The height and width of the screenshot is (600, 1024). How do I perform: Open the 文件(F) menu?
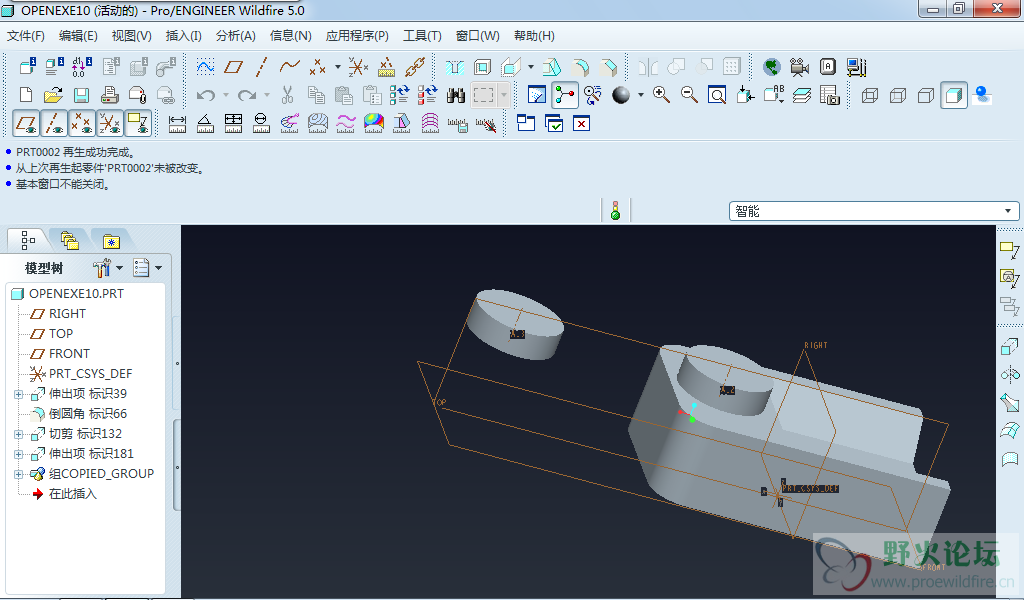(25, 36)
